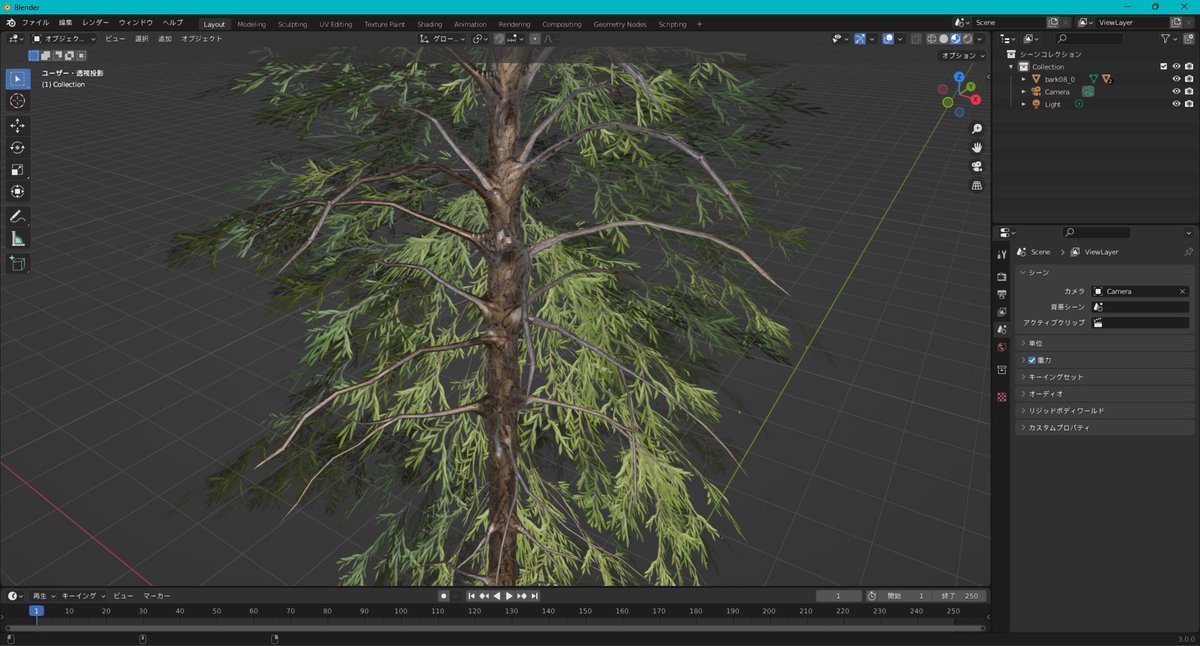Select the Add Cube tool

coord(17,263)
